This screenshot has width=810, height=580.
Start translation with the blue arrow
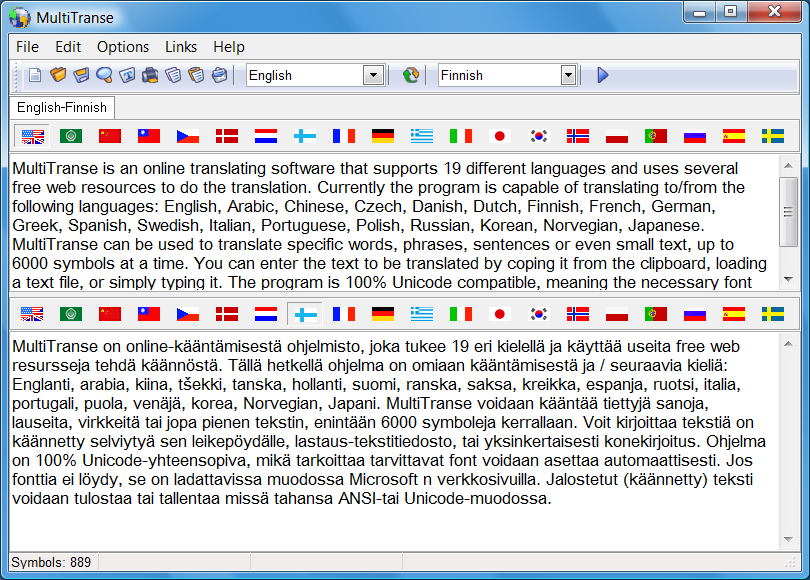[603, 74]
